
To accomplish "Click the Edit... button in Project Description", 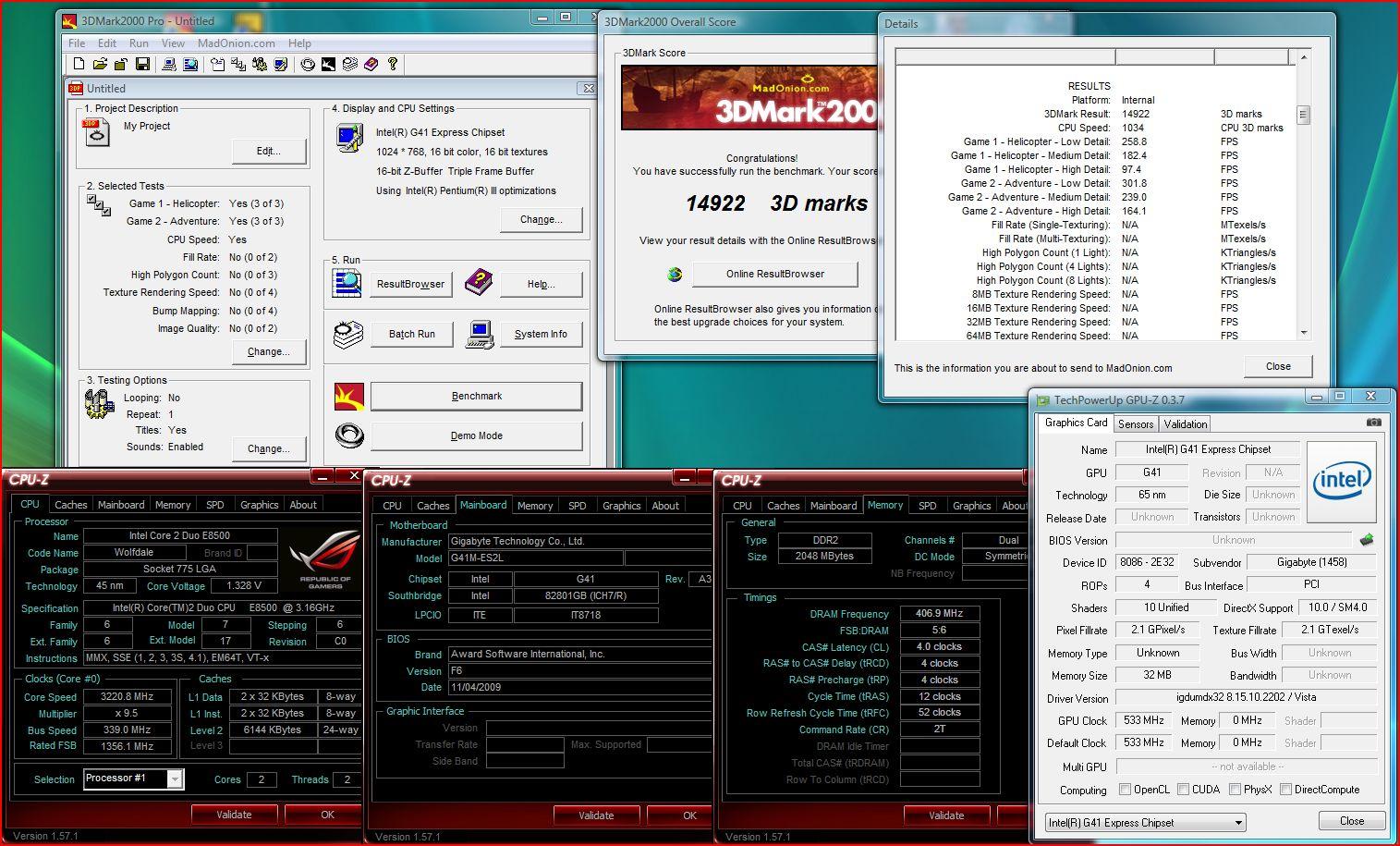I will [x=268, y=151].
